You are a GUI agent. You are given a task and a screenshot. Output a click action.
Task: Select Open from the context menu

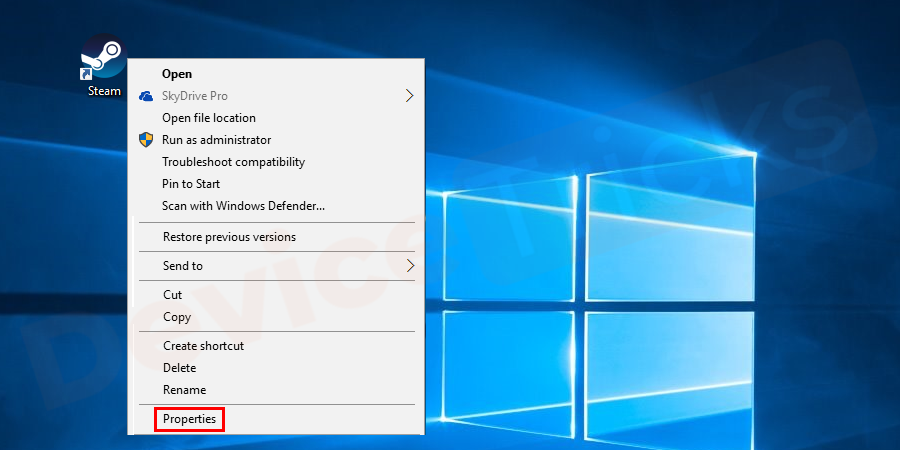(x=177, y=74)
